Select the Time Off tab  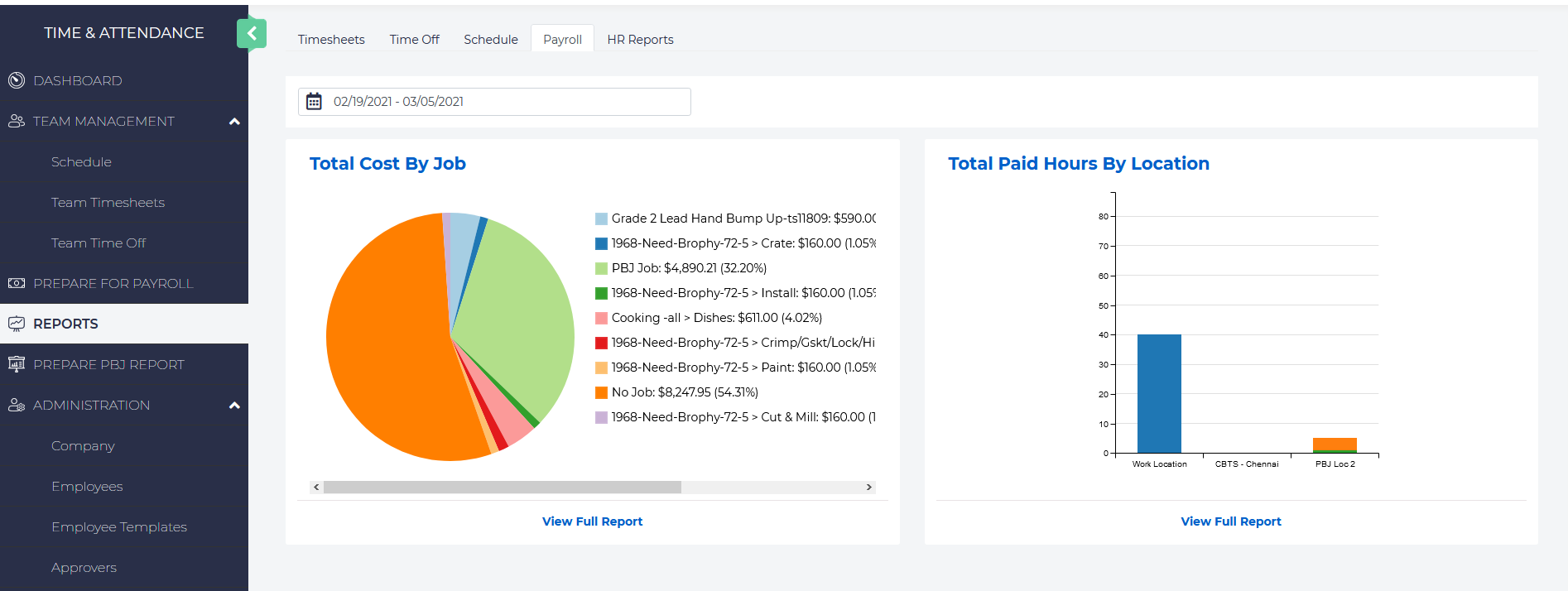(414, 40)
